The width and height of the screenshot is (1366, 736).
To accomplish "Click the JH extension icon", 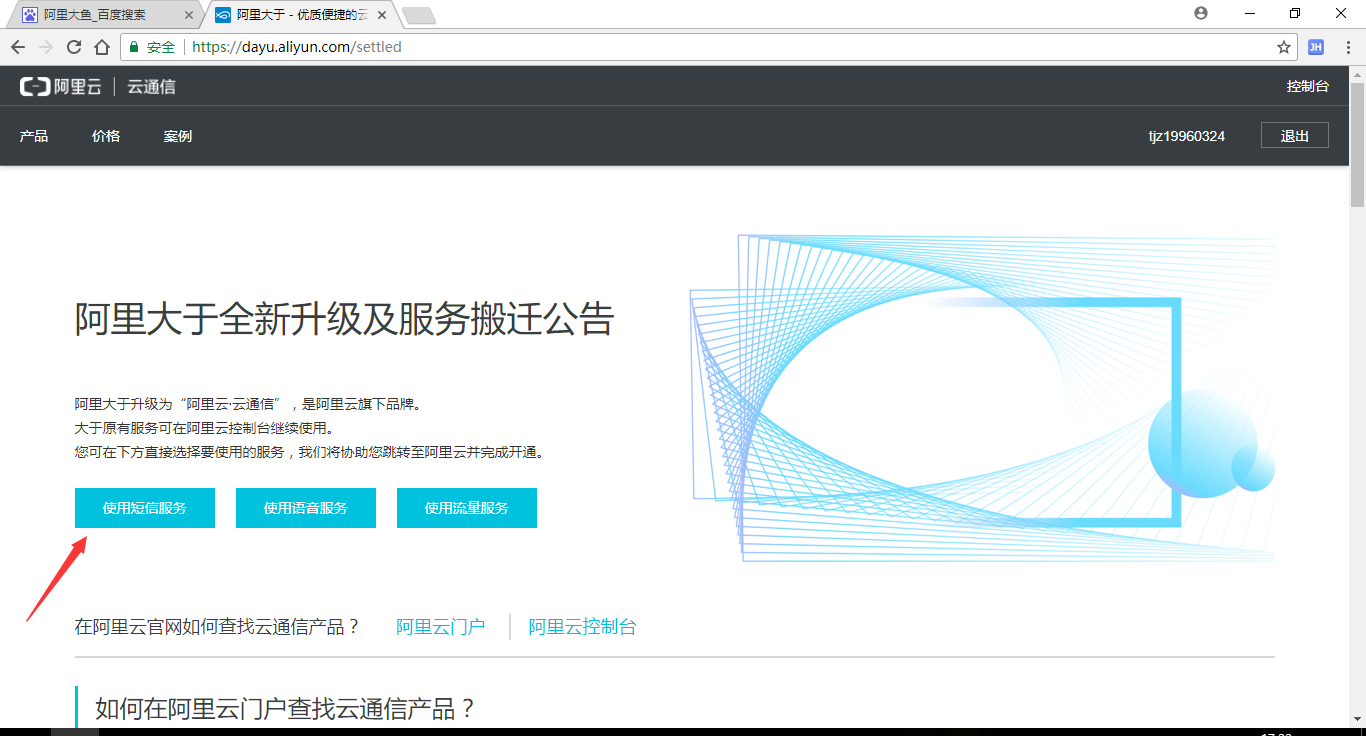I will coord(1316,47).
